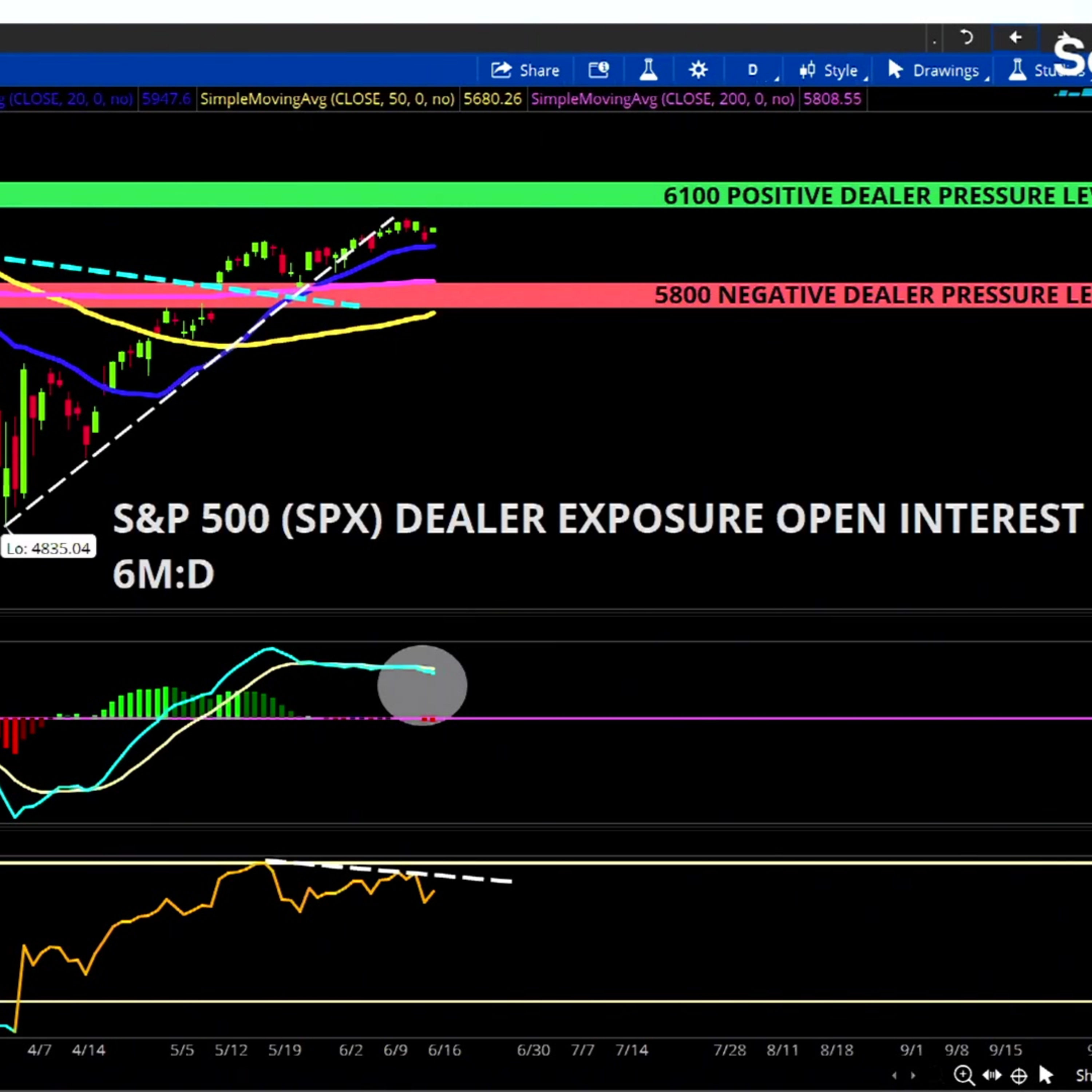This screenshot has height=1092, width=1092.
Task: Open the chart info card icon
Action: tap(598, 70)
